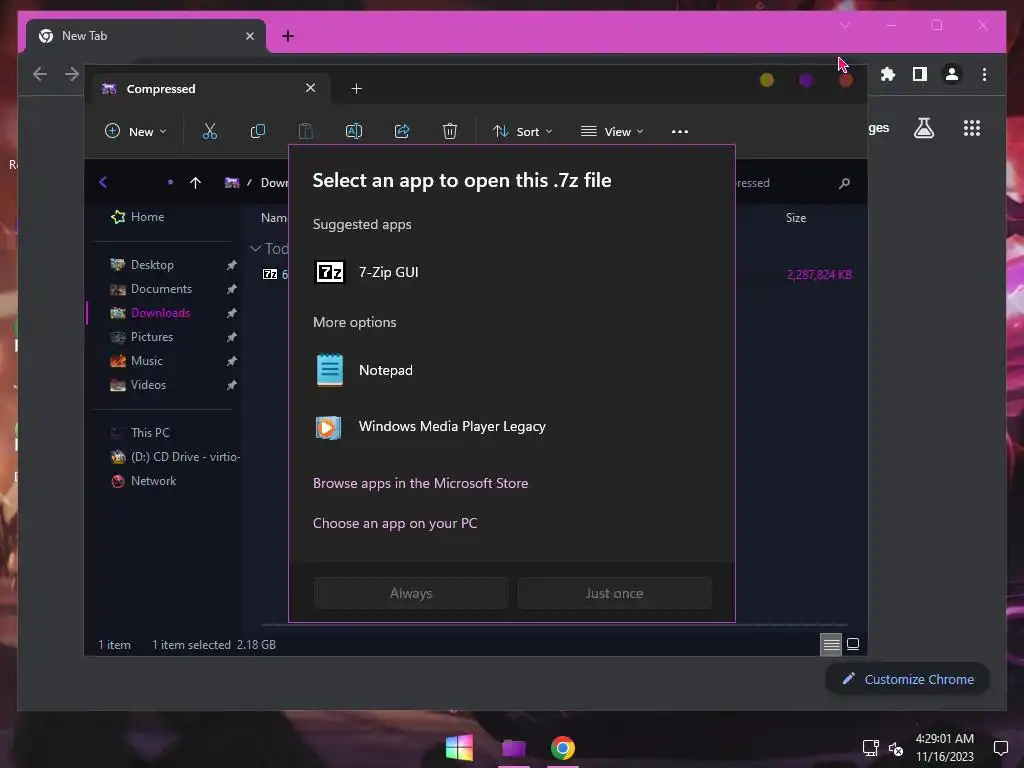Screen dimensions: 1024x768
Task: Open Home in the navigation pane
Action: point(138,217)
